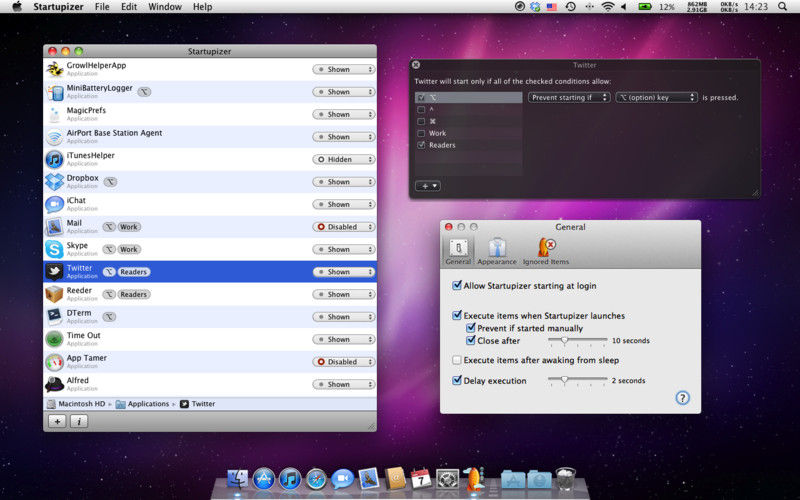Click the Alfred hat icon
Screen dimensions: 800x500
(x=55, y=384)
